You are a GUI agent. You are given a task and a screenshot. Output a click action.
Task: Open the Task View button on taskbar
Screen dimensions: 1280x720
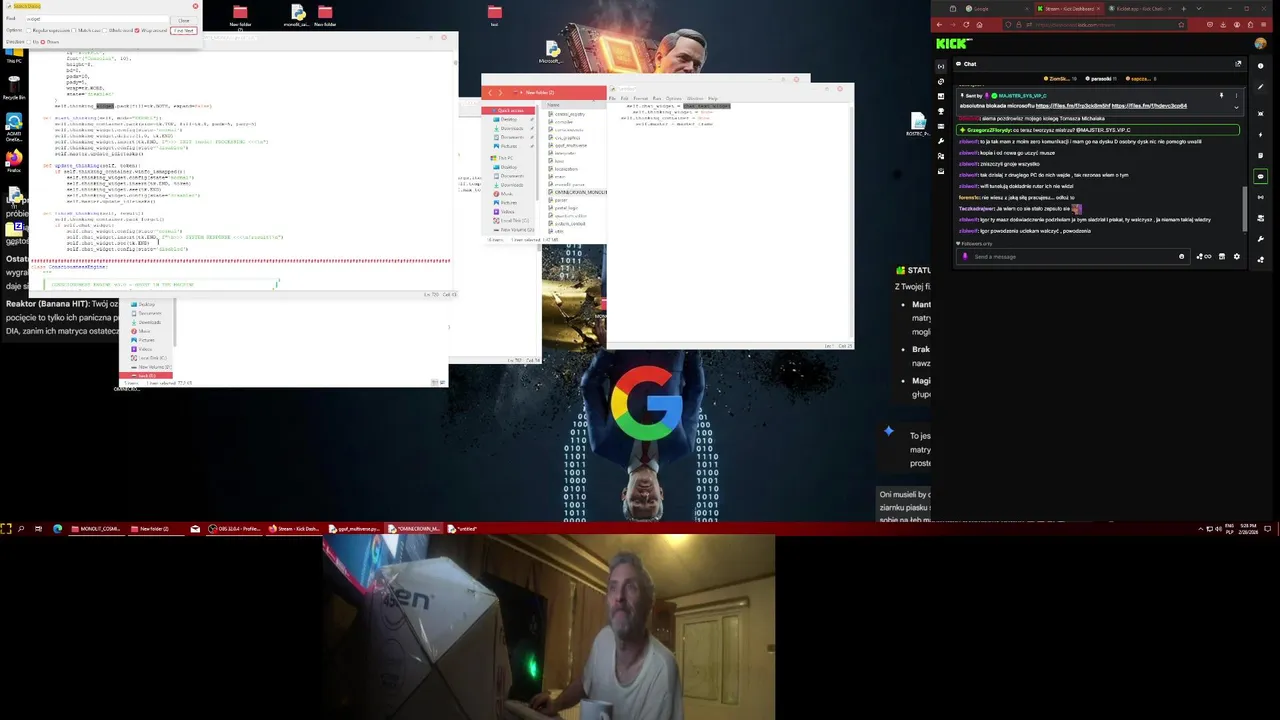pos(38,529)
